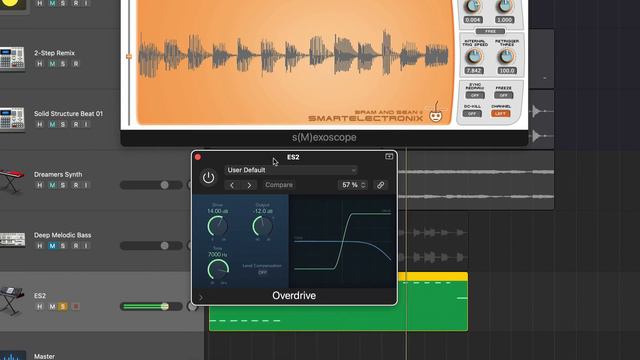Viewport: 640px width, 360px height.
Task: Click the R button on 2-Step Remix track
Action: click(76, 64)
